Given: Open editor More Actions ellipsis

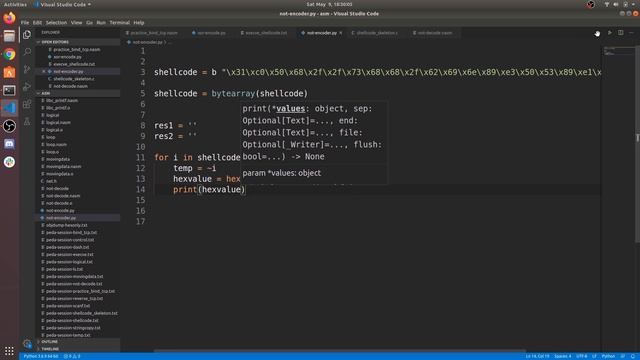Looking at the screenshot, I should tap(631, 33).
